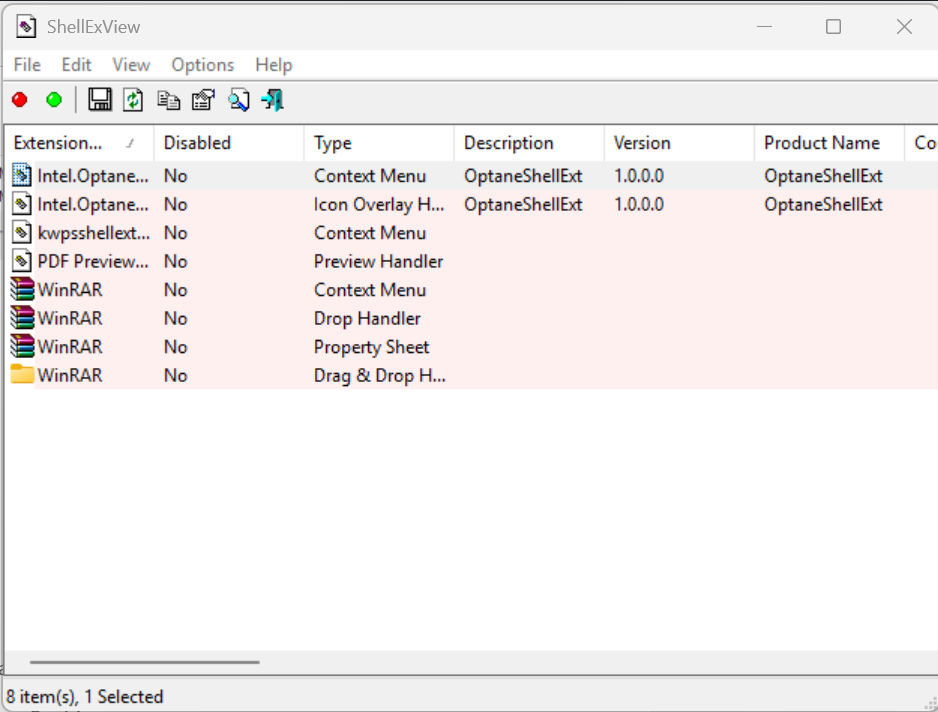Click the horizontal scrollbar thumb
Image resolution: width=938 pixels, height=712 pixels.
coord(145,662)
